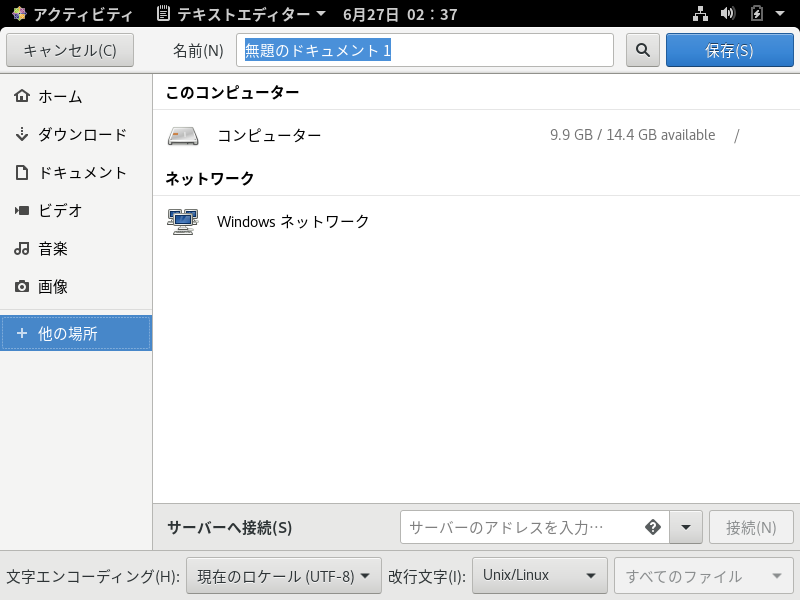Open the 音楽 music note icon

pos(22,248)
